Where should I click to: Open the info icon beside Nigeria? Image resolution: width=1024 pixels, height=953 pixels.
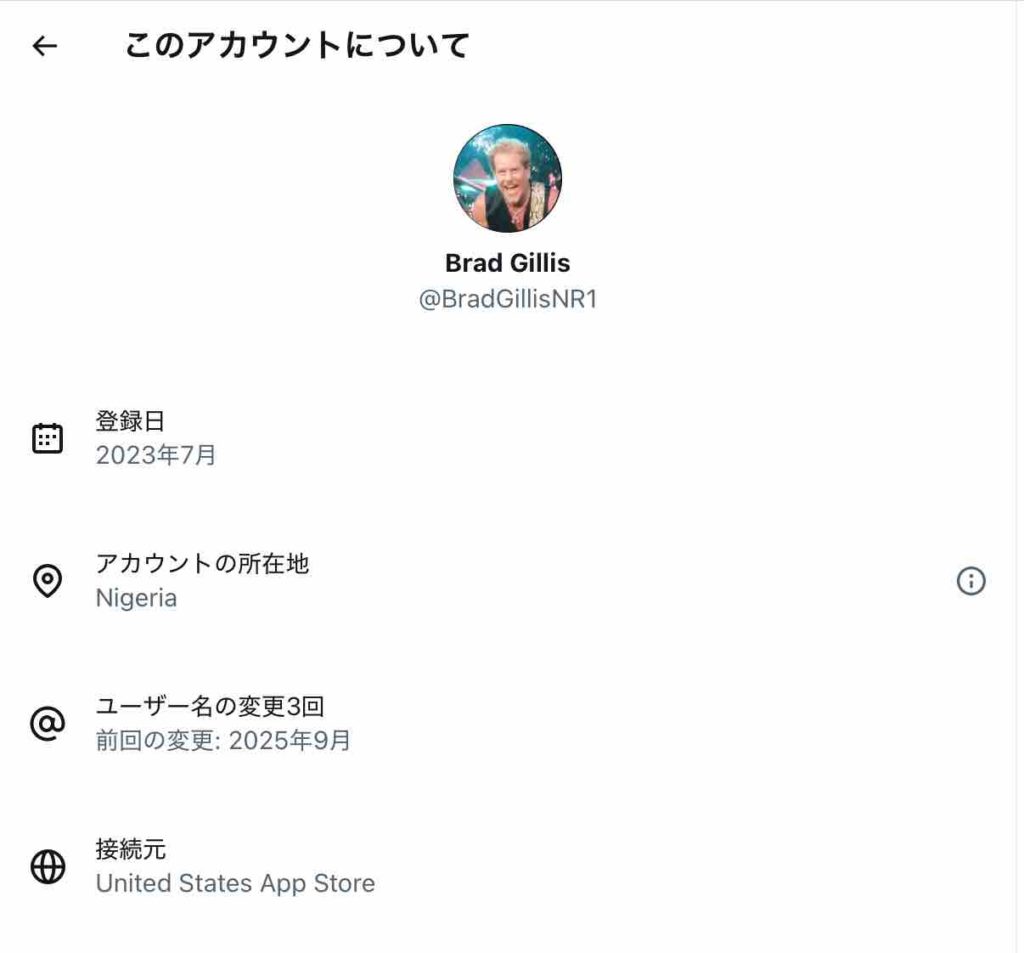coord(971,581)
